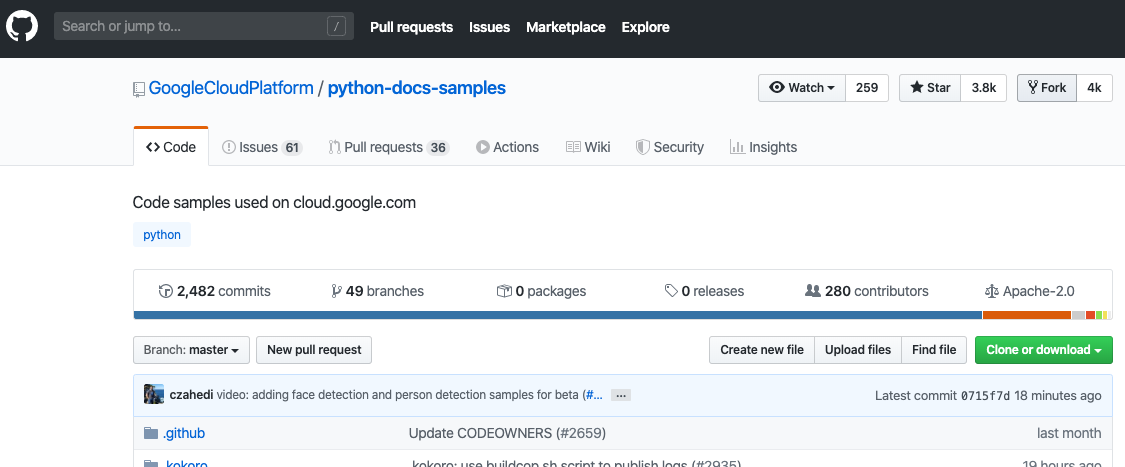Click blue Python segment of language bar
Viewport: 1125px width, 467px height.
557,315
